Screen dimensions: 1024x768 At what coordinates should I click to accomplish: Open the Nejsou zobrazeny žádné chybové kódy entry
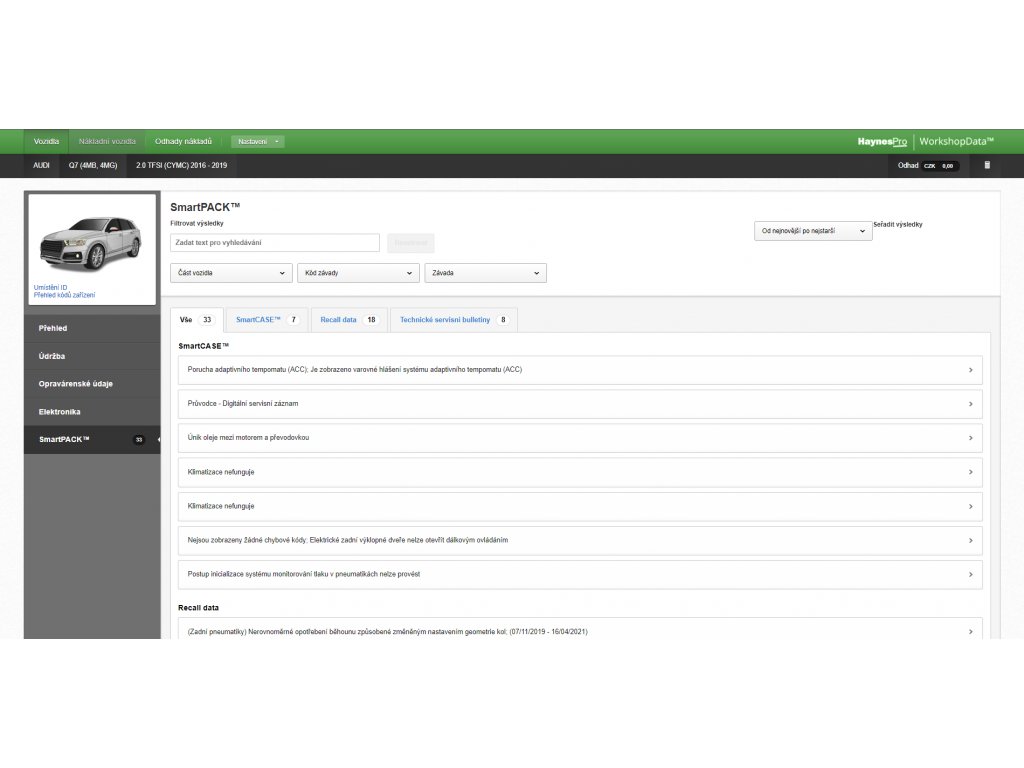pyautogui.click(x=580, y=541)
